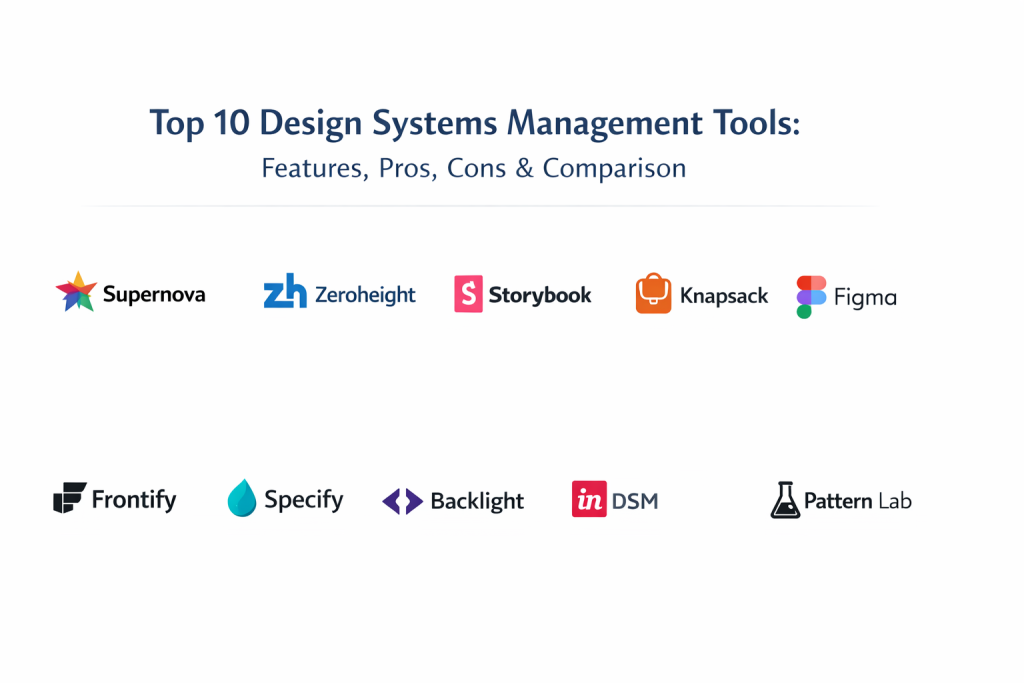Click the Supernova name text
The width and height of the screenshot is (1024, 683).
point(154,294)
